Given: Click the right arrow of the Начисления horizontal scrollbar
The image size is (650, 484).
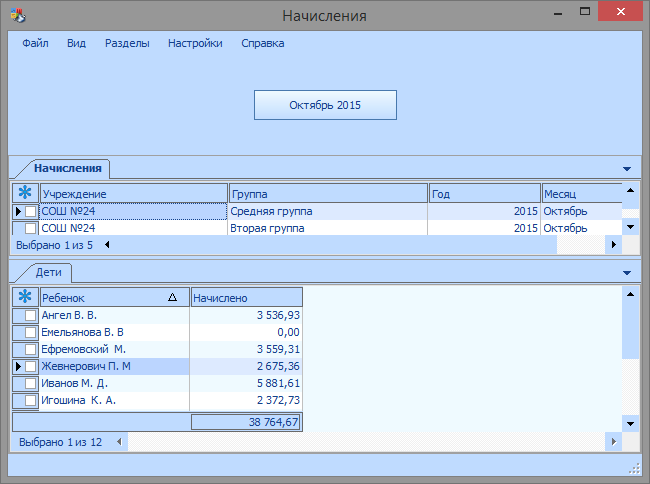Looking at the screenshot, I should 614,245.
